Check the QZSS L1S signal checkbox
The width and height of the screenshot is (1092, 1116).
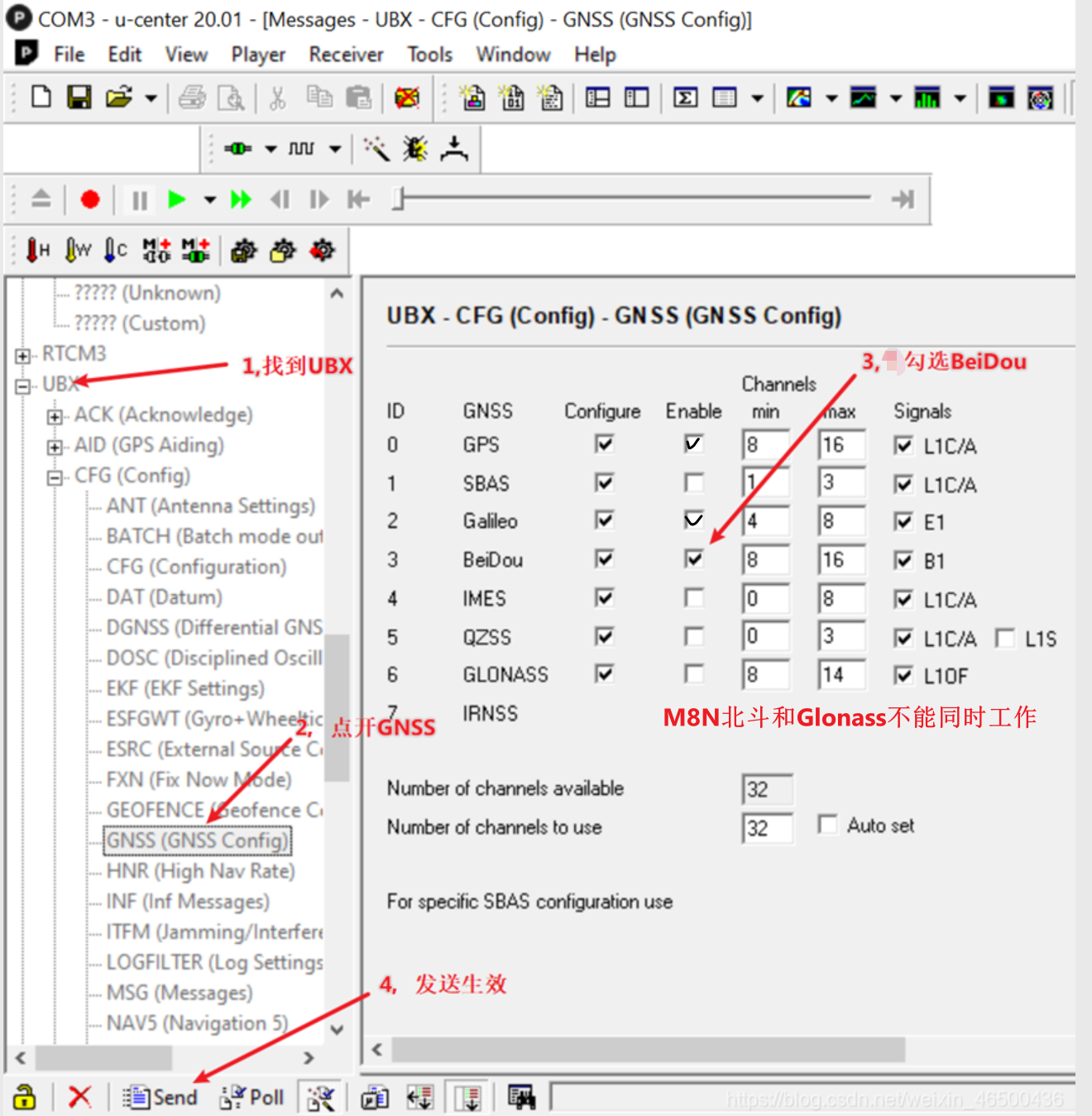pyautogui.click(x=1005, y=638)
